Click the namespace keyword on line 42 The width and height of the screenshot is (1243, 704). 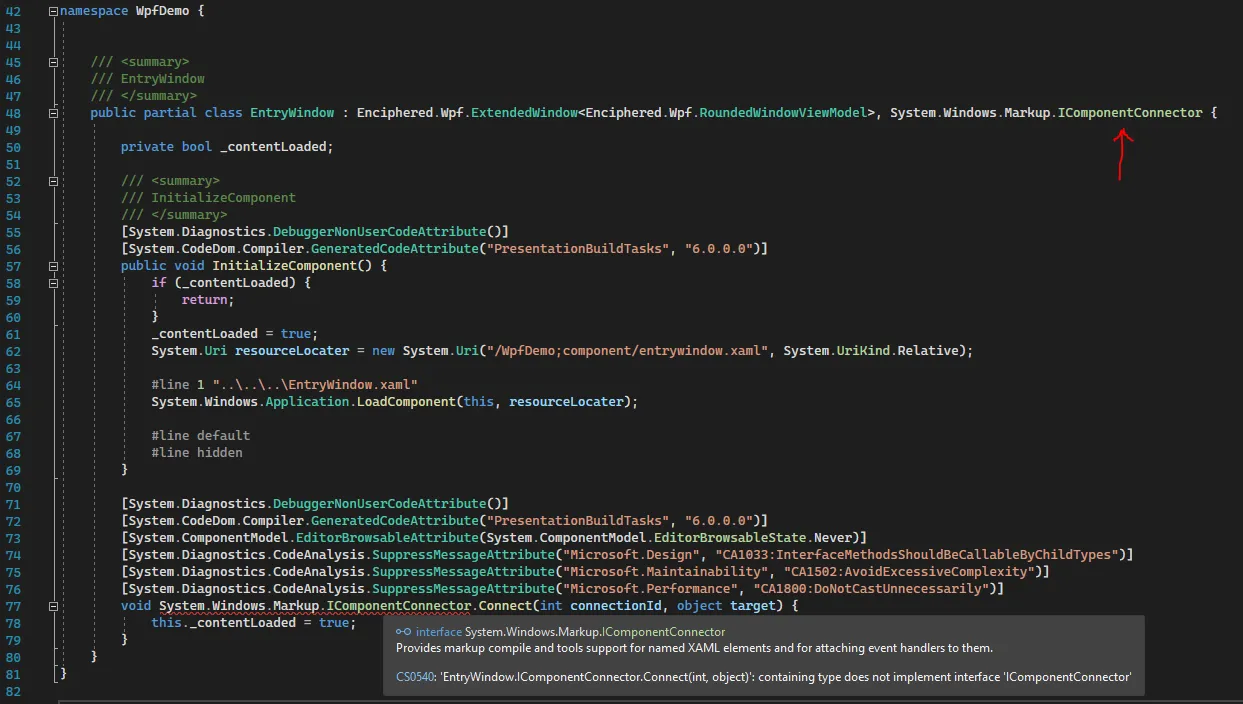point(94,11)
